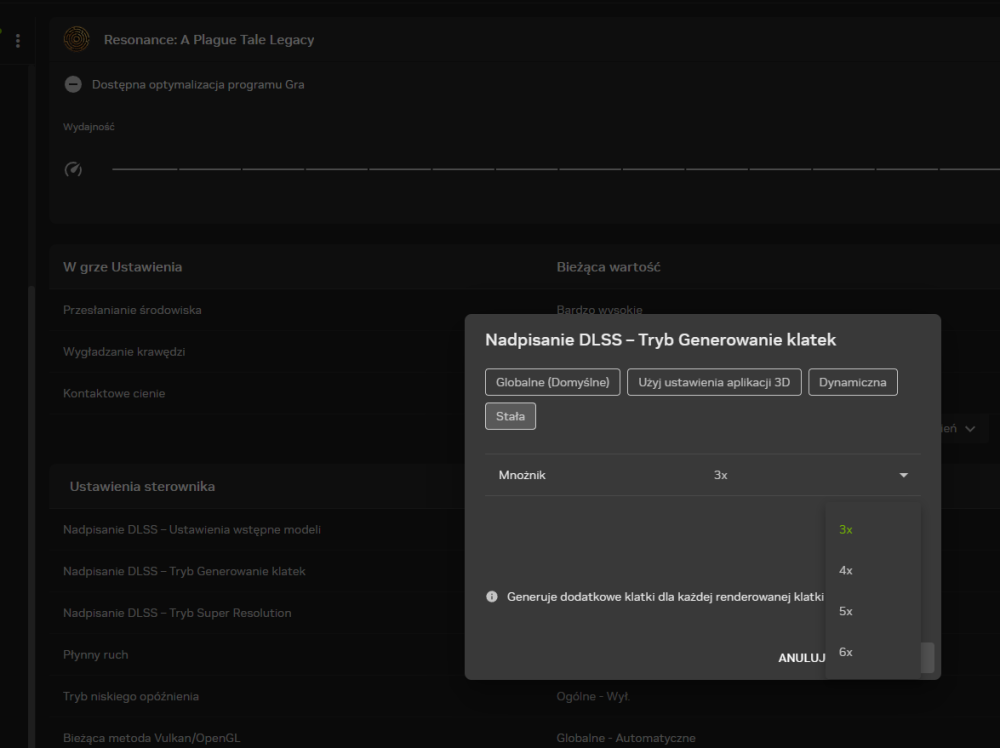Click the info icon in the dialog
Screen dimensions: 1000x748
[x=492, y=597]
